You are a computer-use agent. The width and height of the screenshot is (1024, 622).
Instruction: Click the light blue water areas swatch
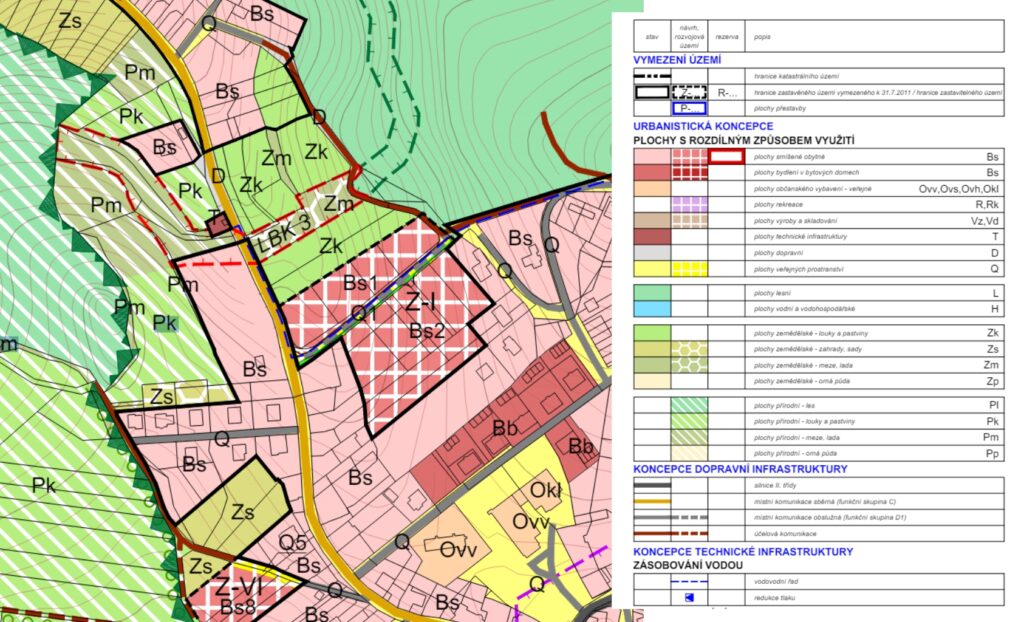[653, 309]
